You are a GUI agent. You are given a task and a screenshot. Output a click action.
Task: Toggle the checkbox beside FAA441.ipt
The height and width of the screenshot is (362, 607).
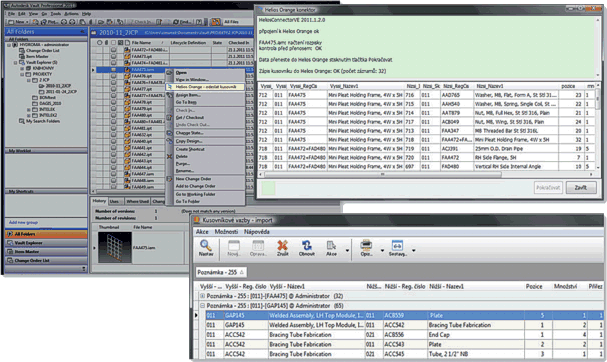[113, 148]
